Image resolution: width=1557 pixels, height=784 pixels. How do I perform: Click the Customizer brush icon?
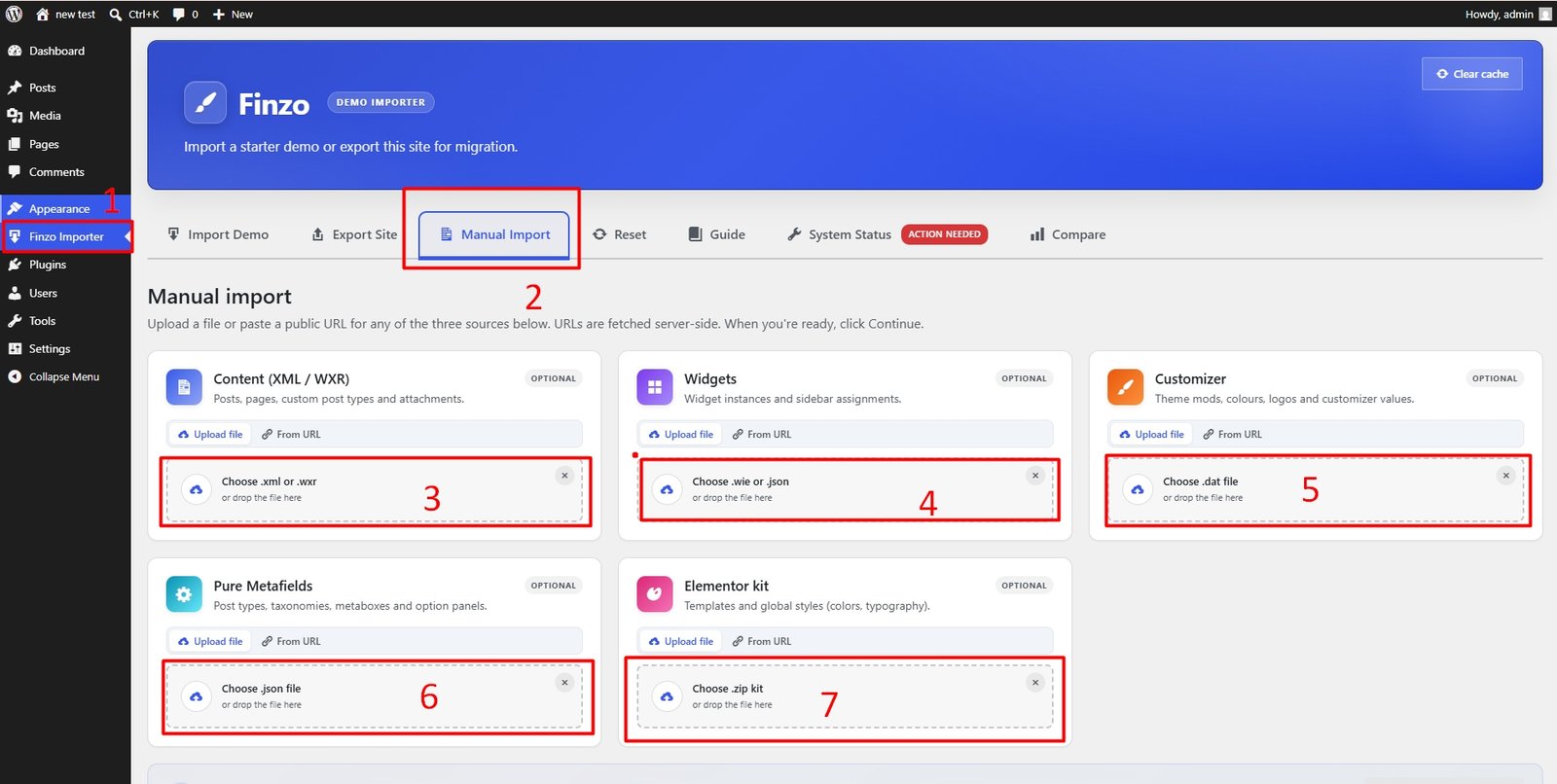[1125, 387]
